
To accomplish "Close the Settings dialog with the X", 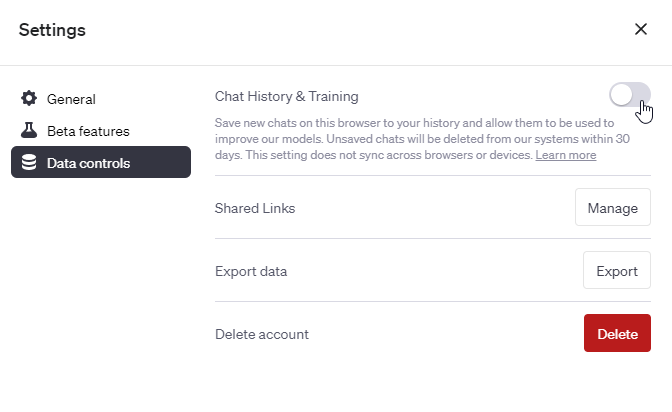I will click(x=641, y=29).
